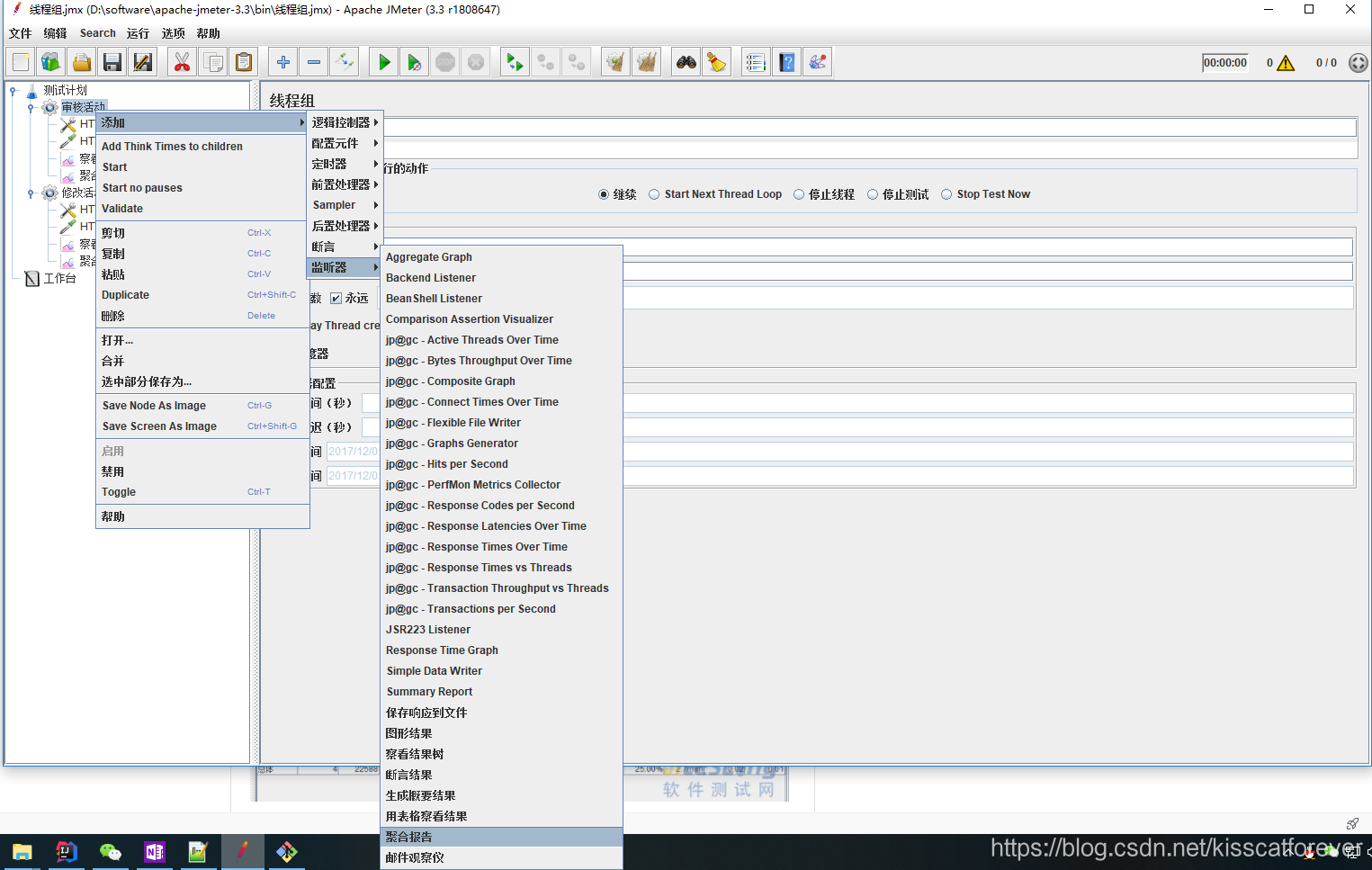
Task: Click the grey Stop icon
Action: [445, 62]
